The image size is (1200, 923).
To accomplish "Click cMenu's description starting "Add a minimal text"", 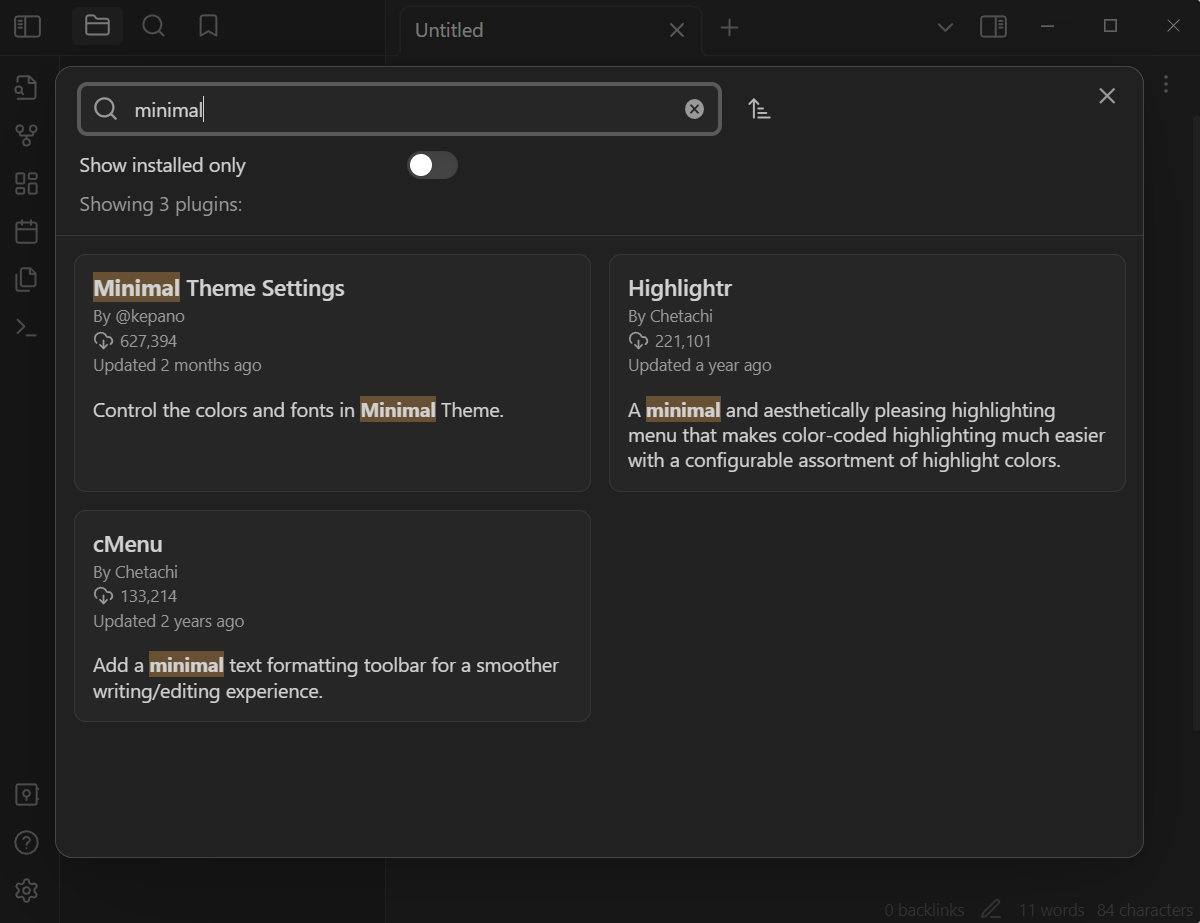I will click(x=326, y=678).
